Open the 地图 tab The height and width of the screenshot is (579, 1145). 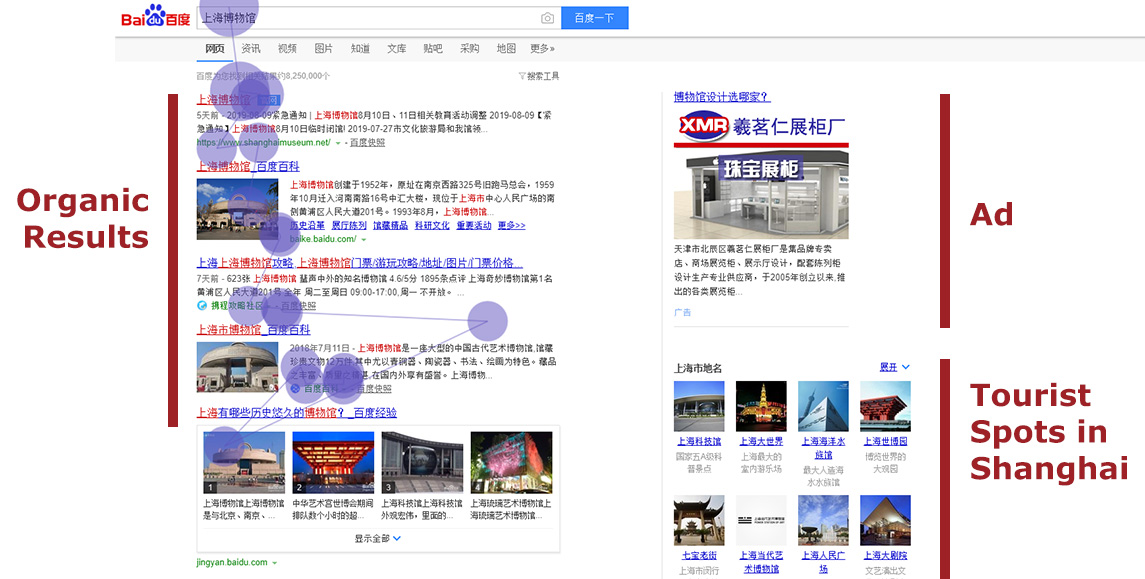[x=505, y=47]
